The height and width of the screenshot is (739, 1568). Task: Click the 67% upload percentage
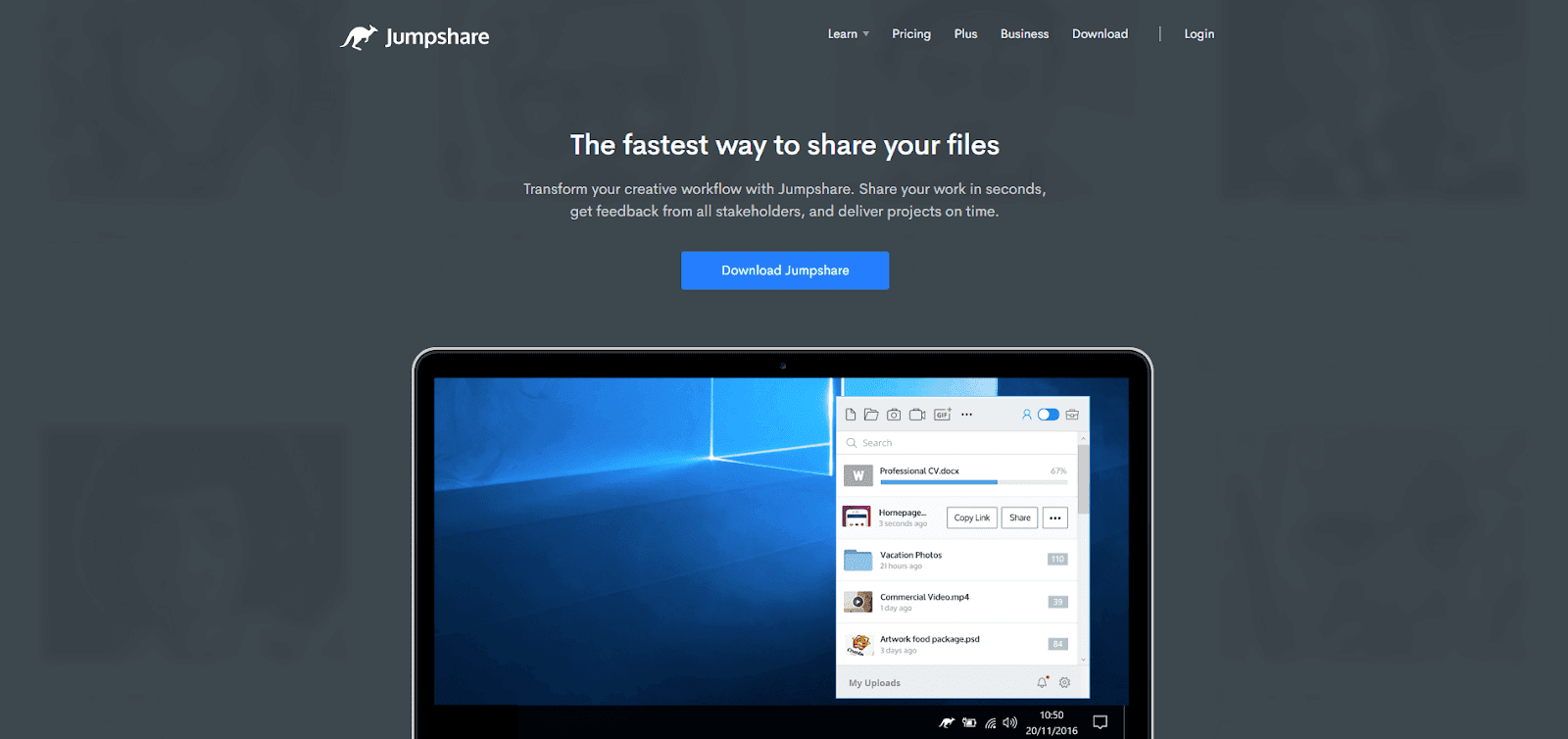(x=1058, y=471)
